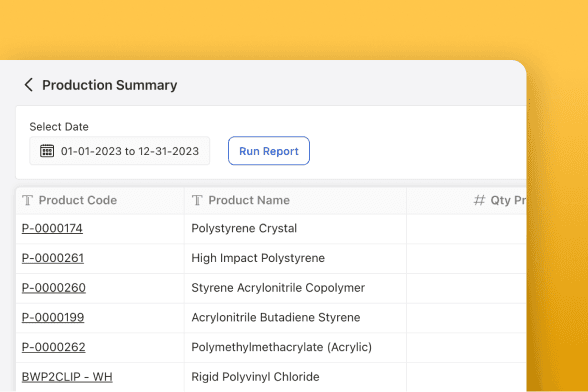The height and width of the screenshot is (392, 588).
Task: Select the Rigid Polyvinyl Chloride cell
Action: pos(295,377)
